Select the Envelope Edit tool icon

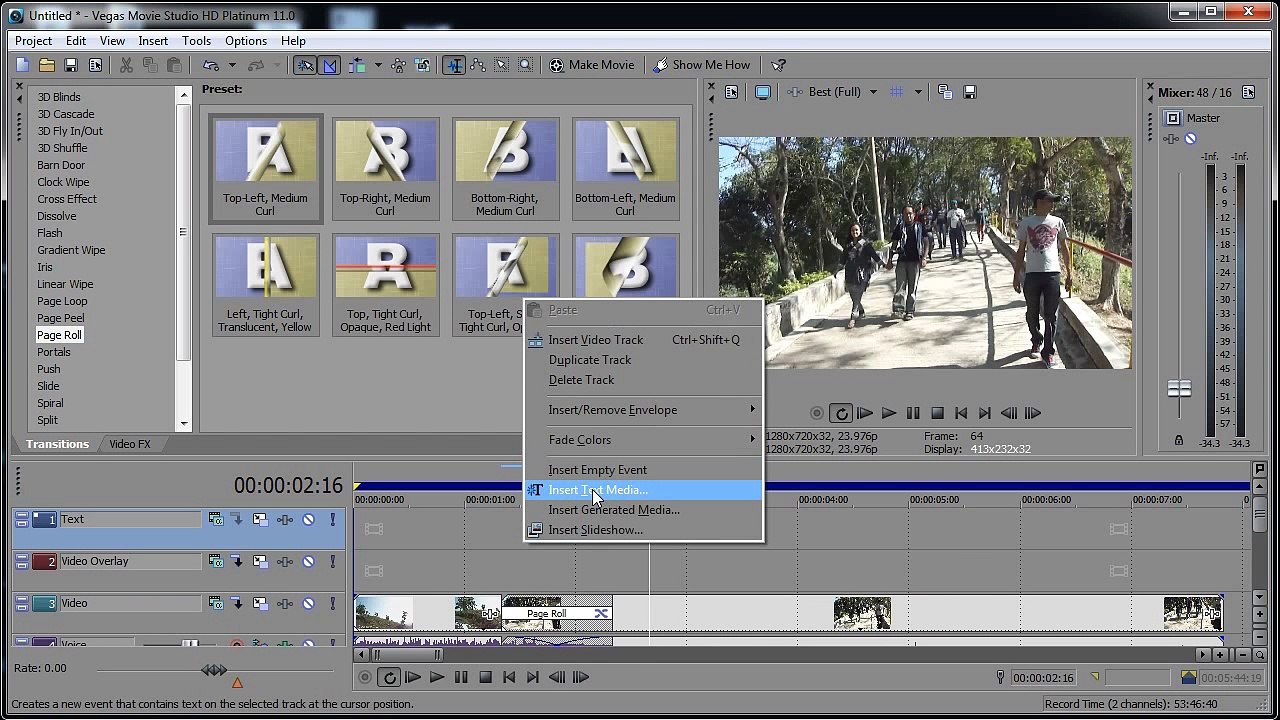tap(478, 65)
